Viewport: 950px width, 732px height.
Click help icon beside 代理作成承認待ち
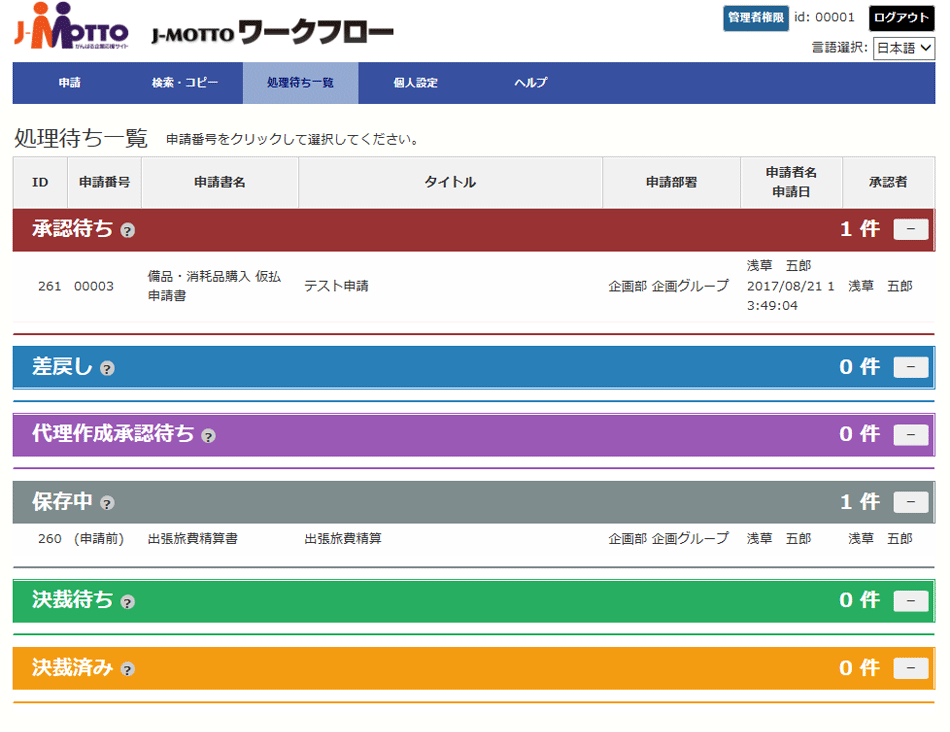tap(208, 435)
